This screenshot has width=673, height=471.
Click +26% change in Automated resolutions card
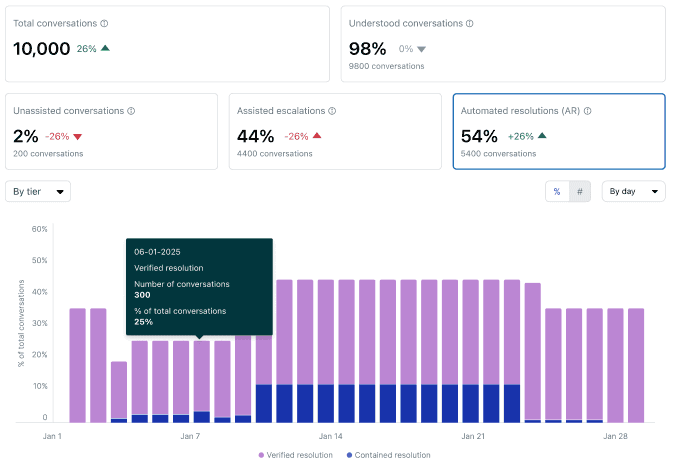[521, 137]
